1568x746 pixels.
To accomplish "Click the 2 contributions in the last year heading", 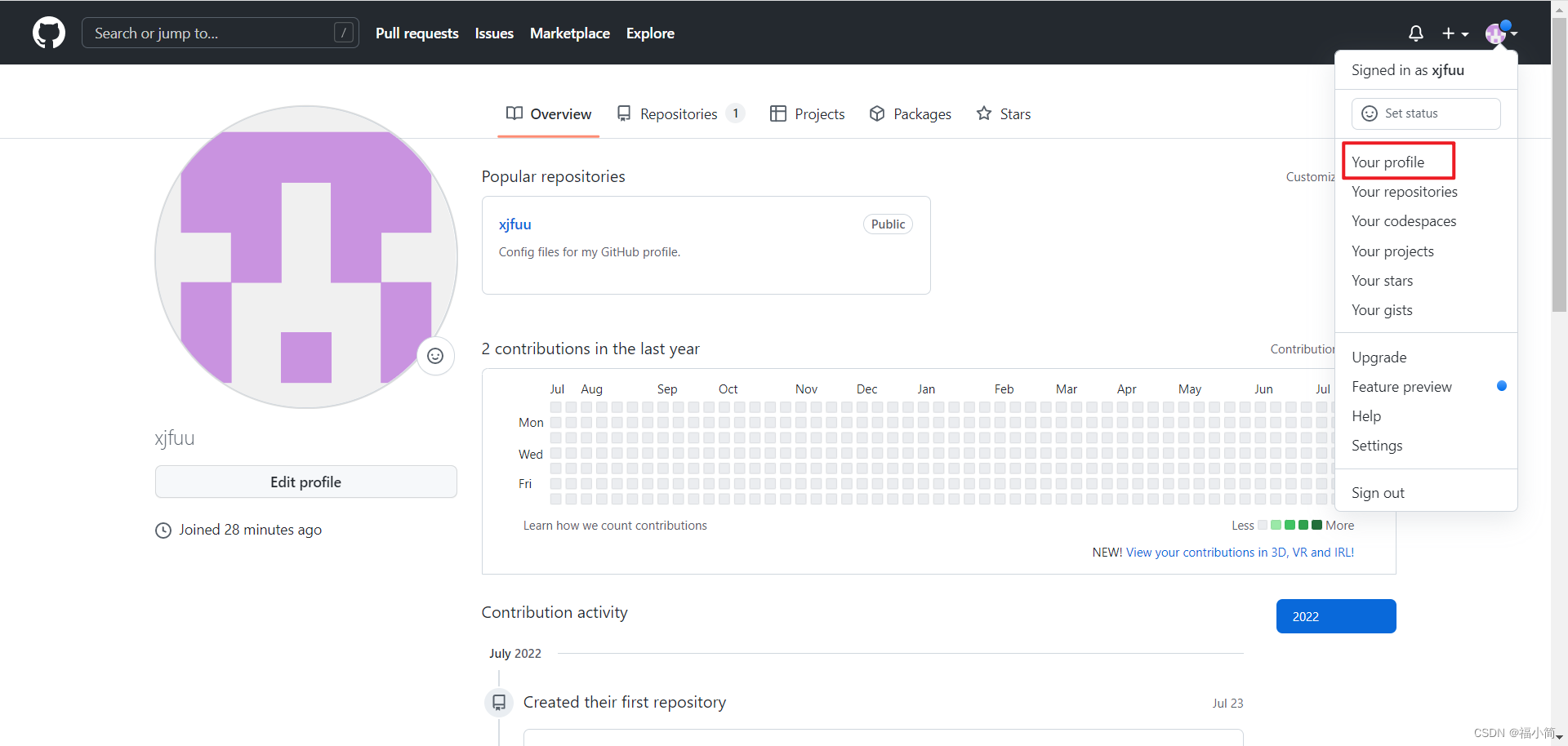I will [590, 349].
